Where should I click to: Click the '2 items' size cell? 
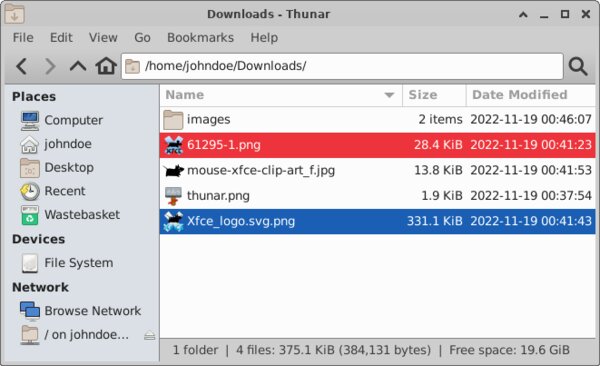click(440, 119)
